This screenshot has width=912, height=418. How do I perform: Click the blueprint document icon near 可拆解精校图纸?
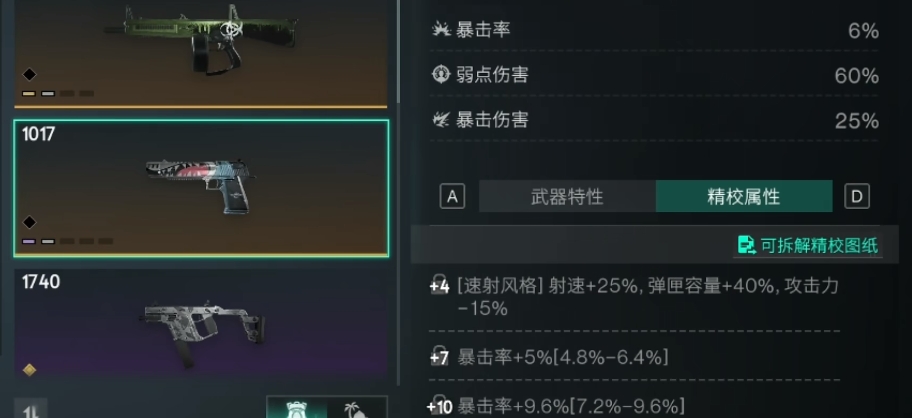pos(747,245)
